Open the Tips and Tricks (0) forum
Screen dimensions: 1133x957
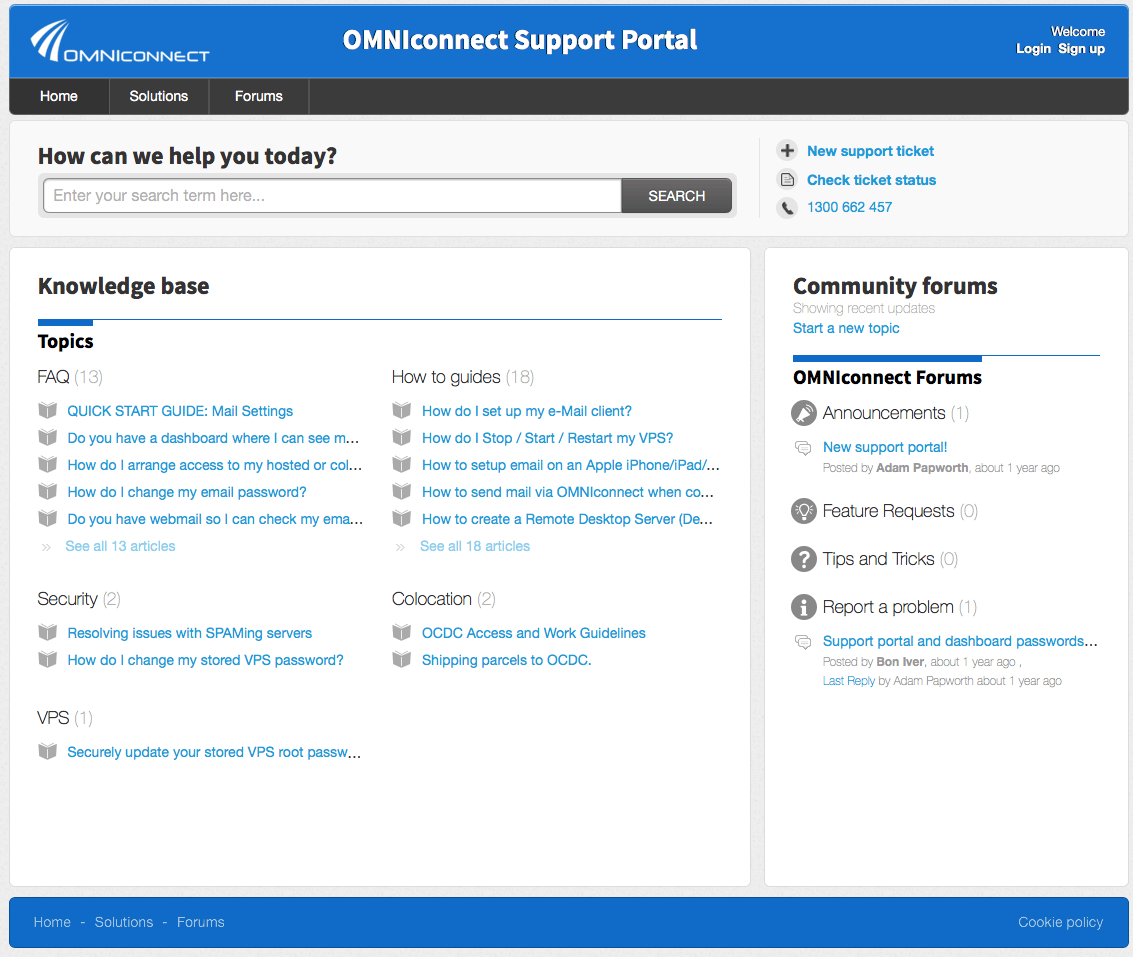pos(890,559)
